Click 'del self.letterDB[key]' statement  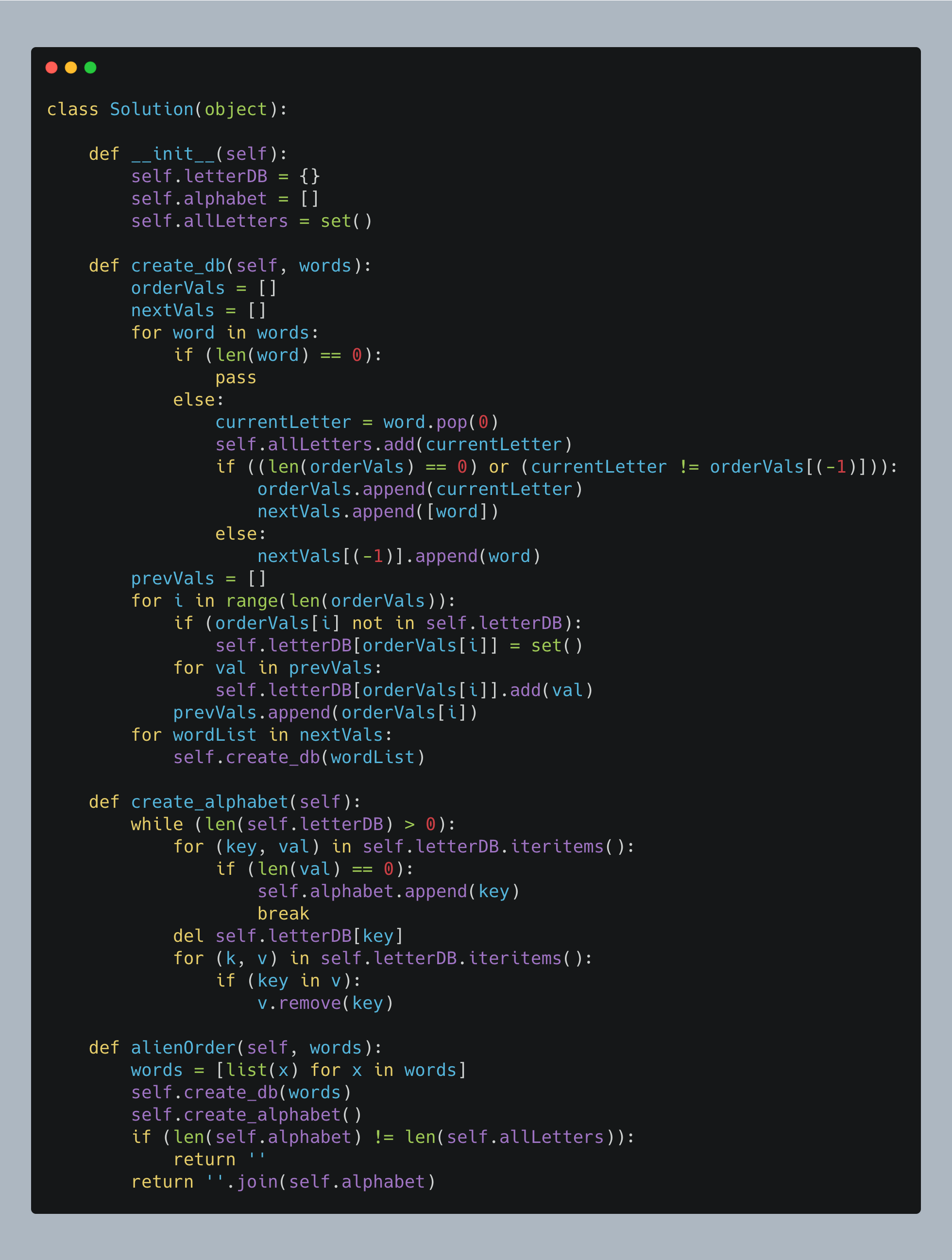coord(288,936)
